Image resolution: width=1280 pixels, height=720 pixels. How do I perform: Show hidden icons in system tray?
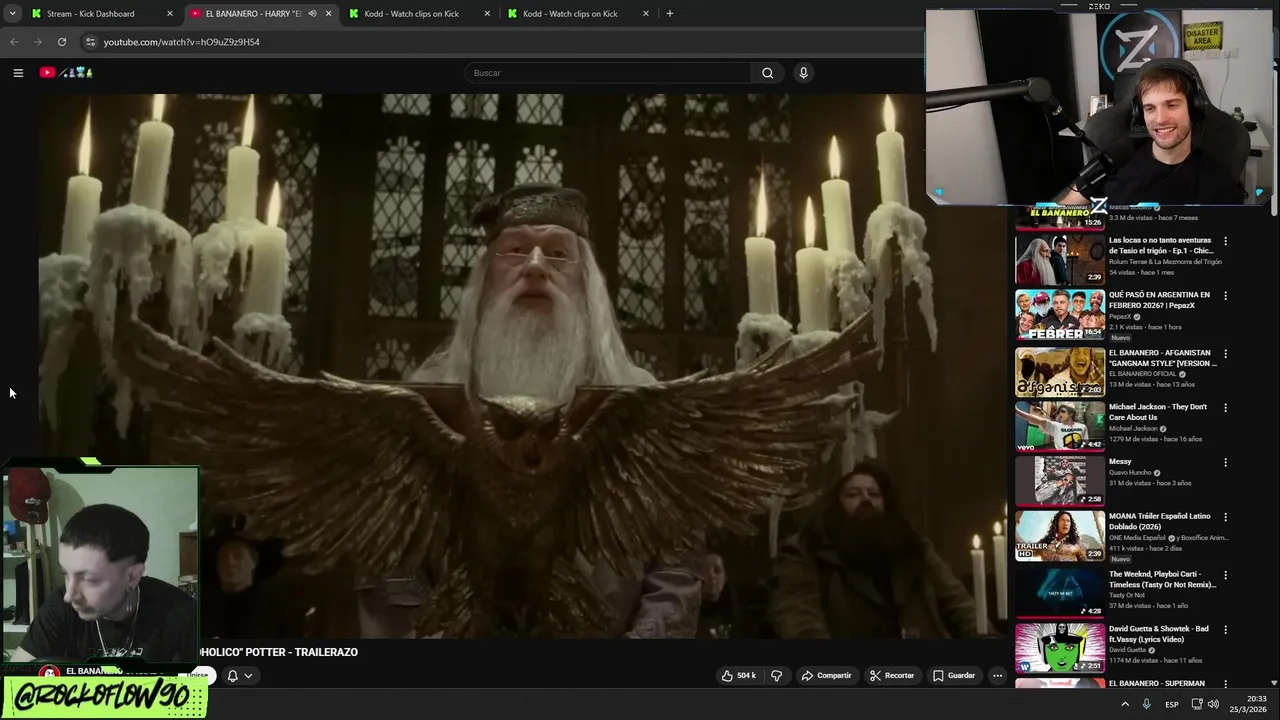click(1125, 704)
